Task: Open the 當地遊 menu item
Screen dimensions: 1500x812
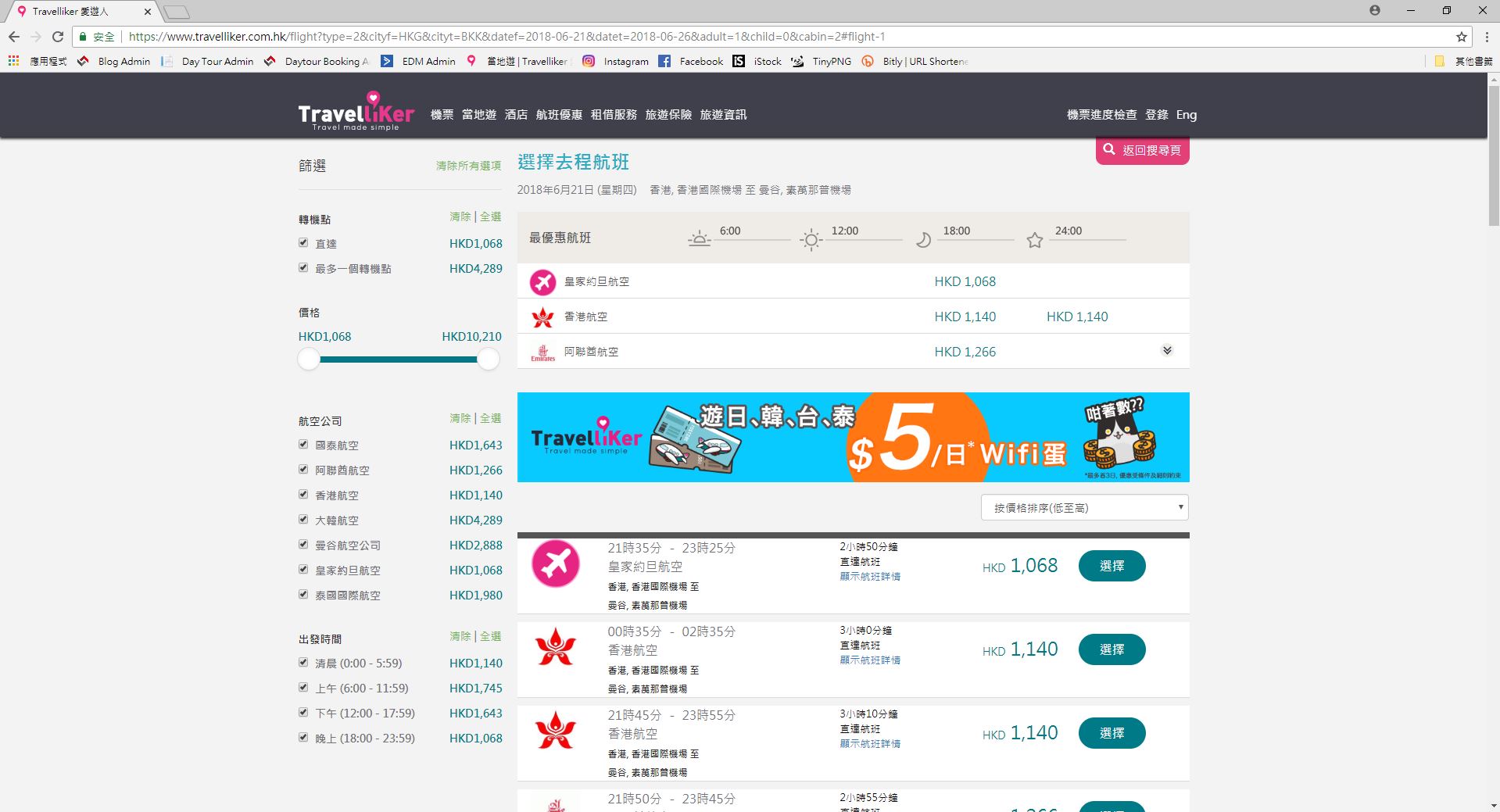Action: [479, 115]
